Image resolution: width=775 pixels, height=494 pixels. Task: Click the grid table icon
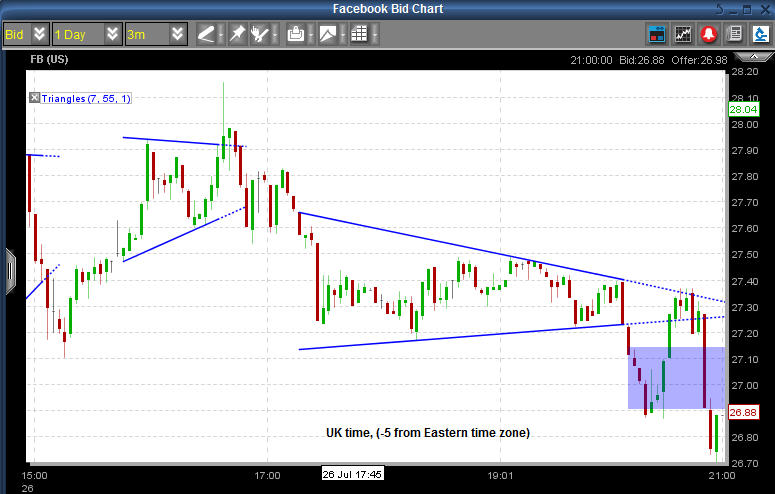[359, 34]
